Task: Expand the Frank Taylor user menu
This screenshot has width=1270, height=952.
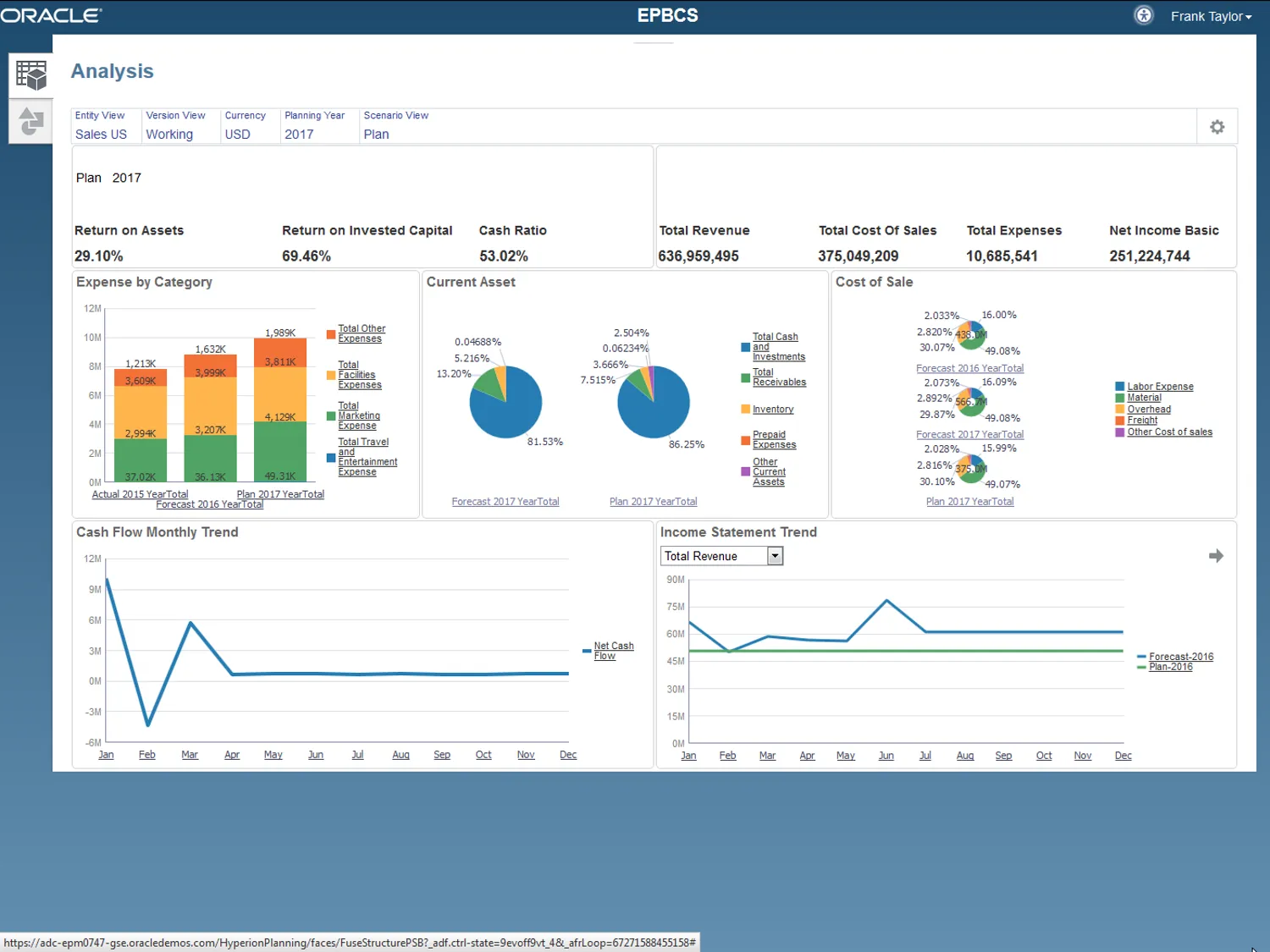Action: click(x=1211, y=16)
